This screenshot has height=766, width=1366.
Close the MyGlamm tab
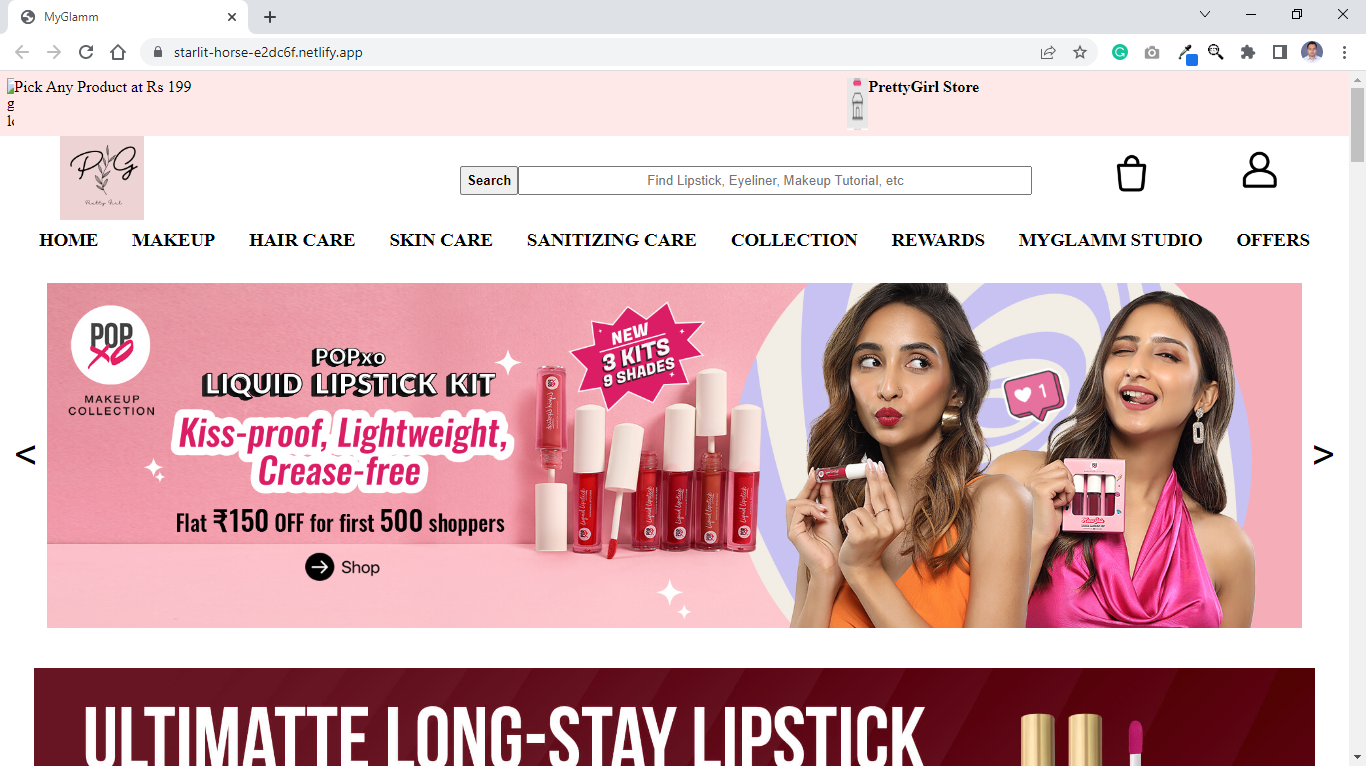coord(232,17)
